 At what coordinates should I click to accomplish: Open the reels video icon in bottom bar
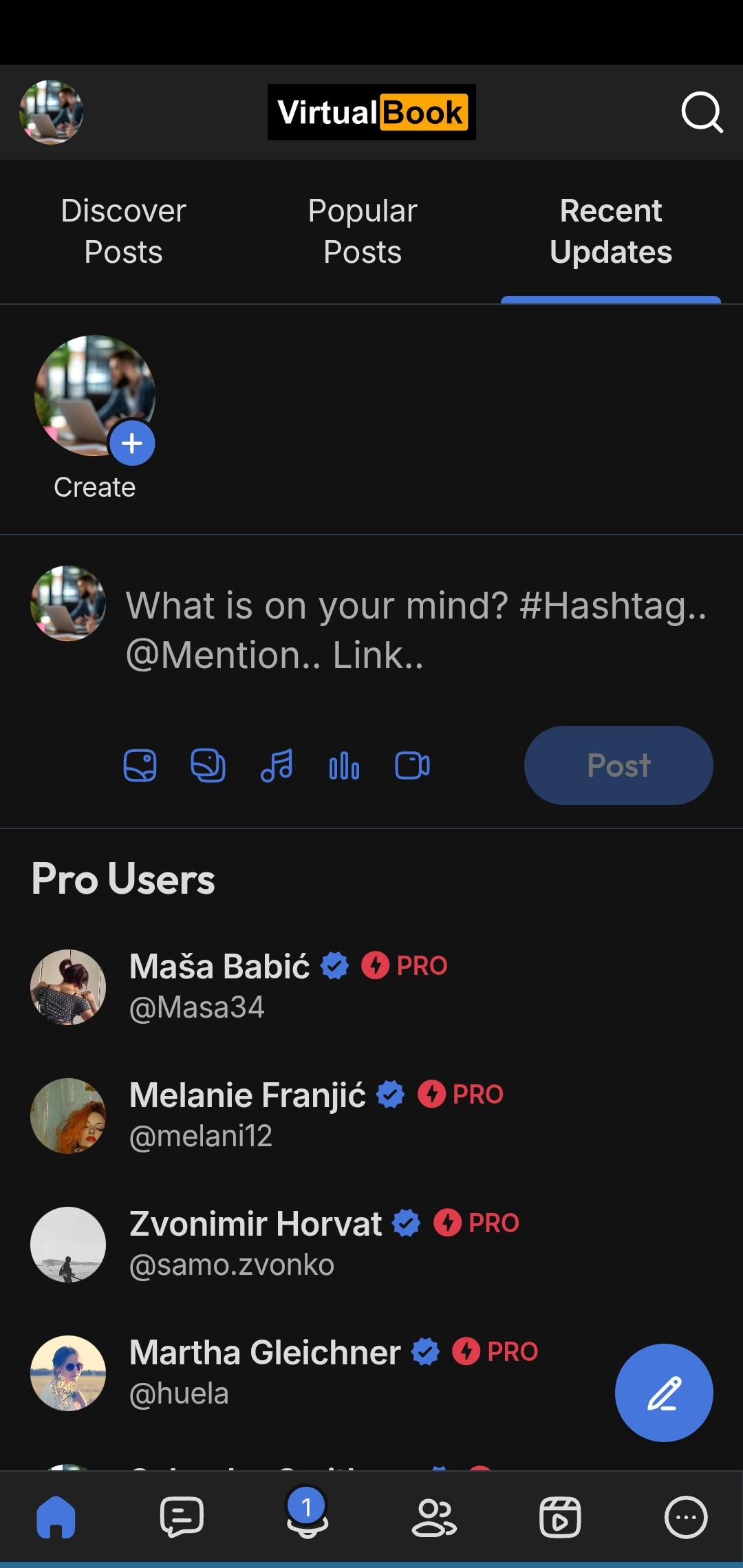coord(560,1516)
